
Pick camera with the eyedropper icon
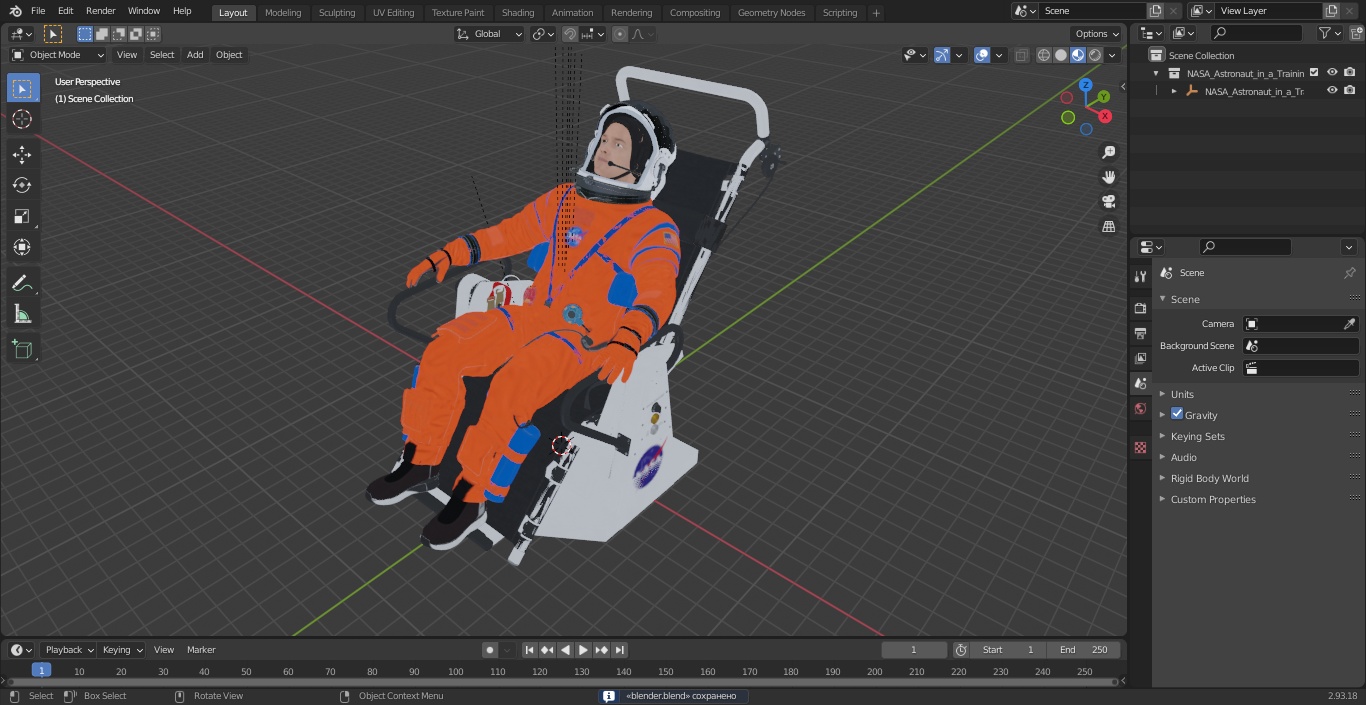click(x=1349, y=324)
